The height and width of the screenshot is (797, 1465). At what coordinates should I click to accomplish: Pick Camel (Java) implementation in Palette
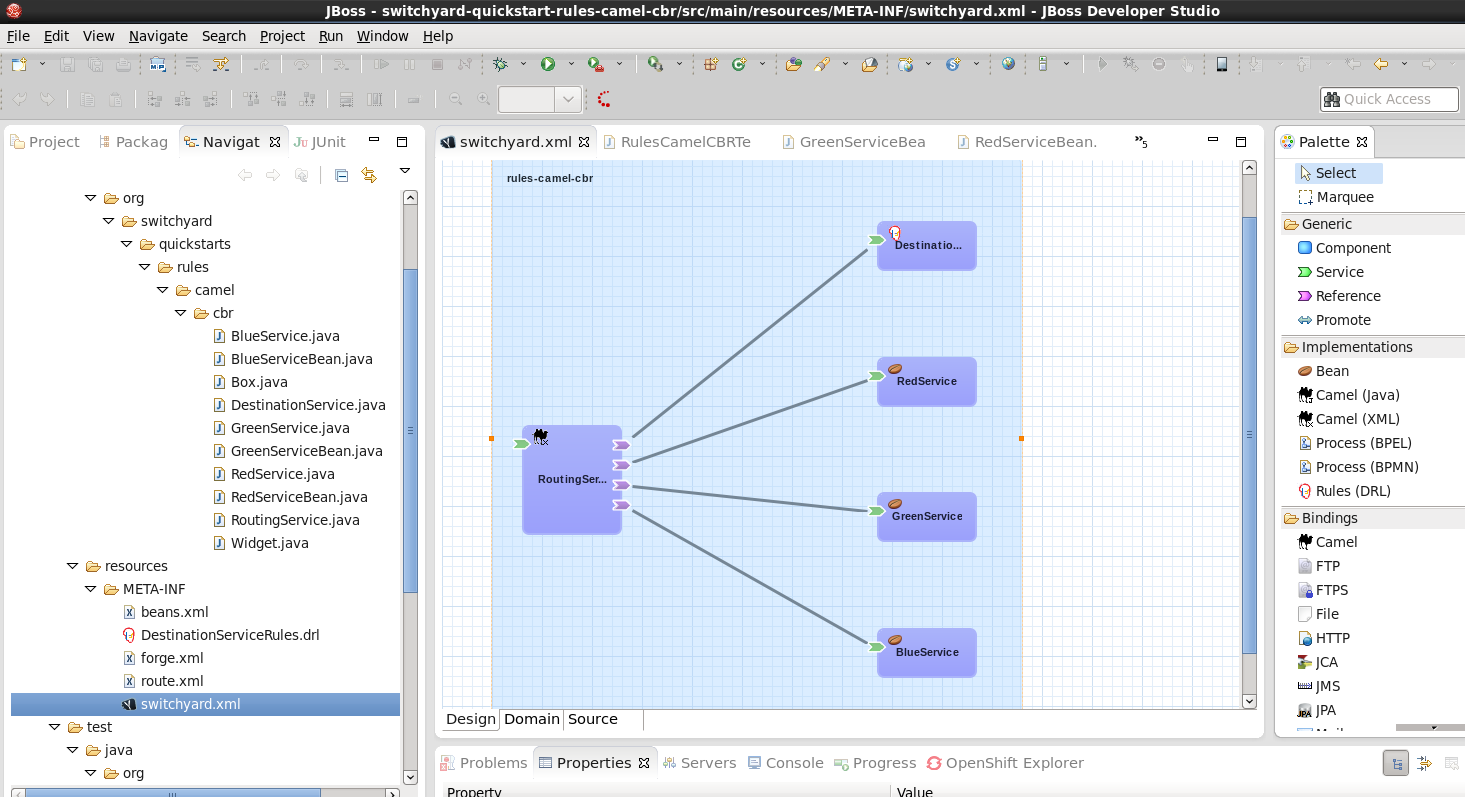1348,395
